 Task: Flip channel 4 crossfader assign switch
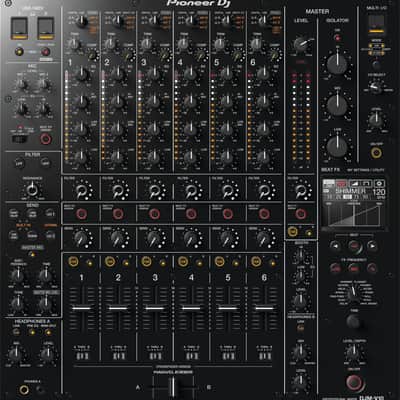tap(192, 356)
